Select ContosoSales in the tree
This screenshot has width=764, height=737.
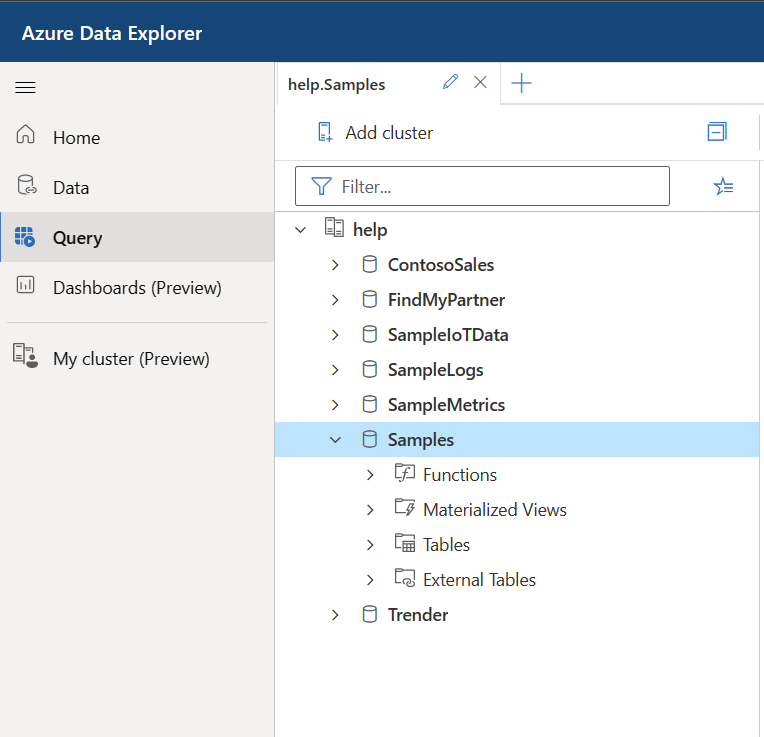440,265
